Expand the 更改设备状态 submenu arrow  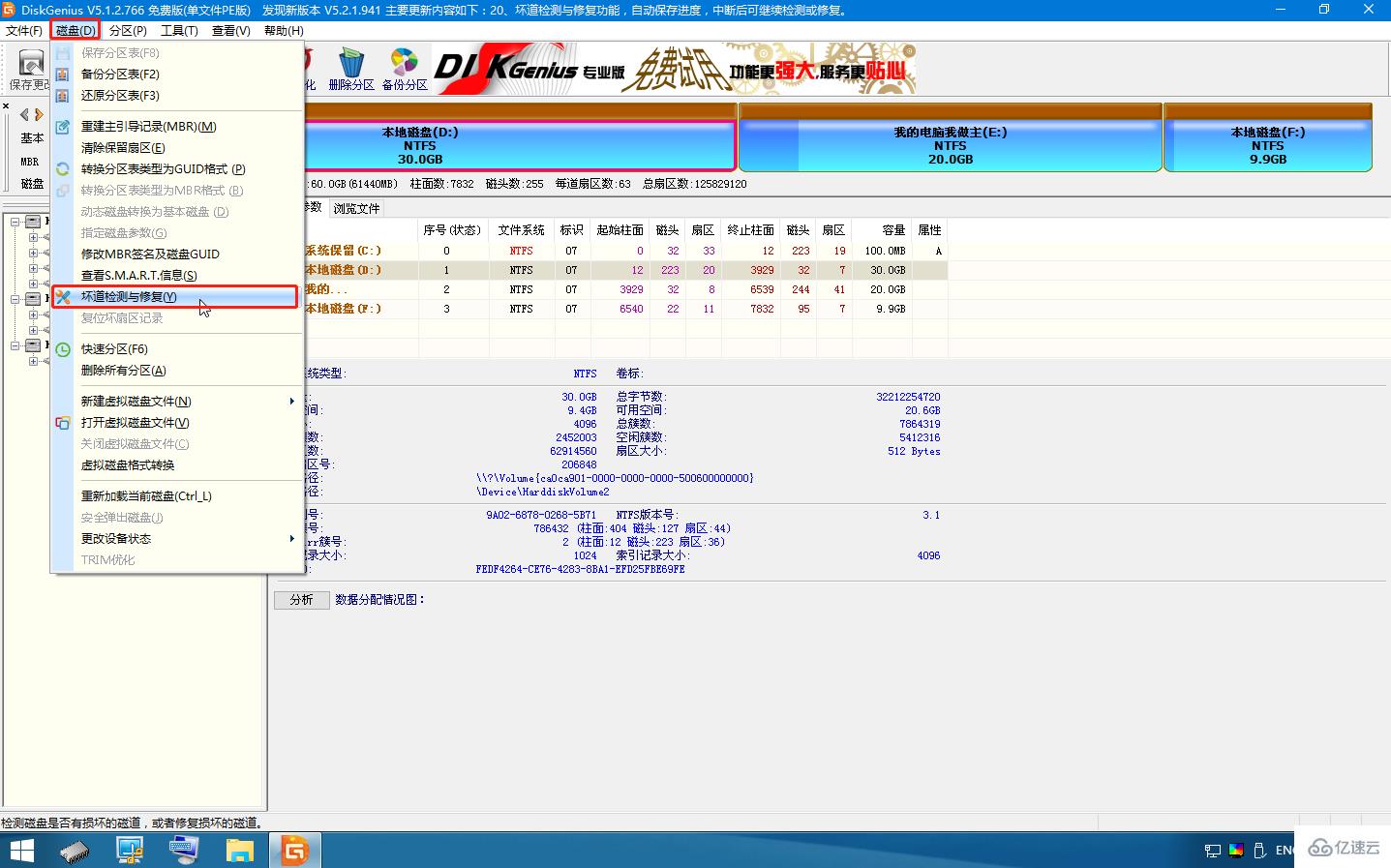[291, 538]
